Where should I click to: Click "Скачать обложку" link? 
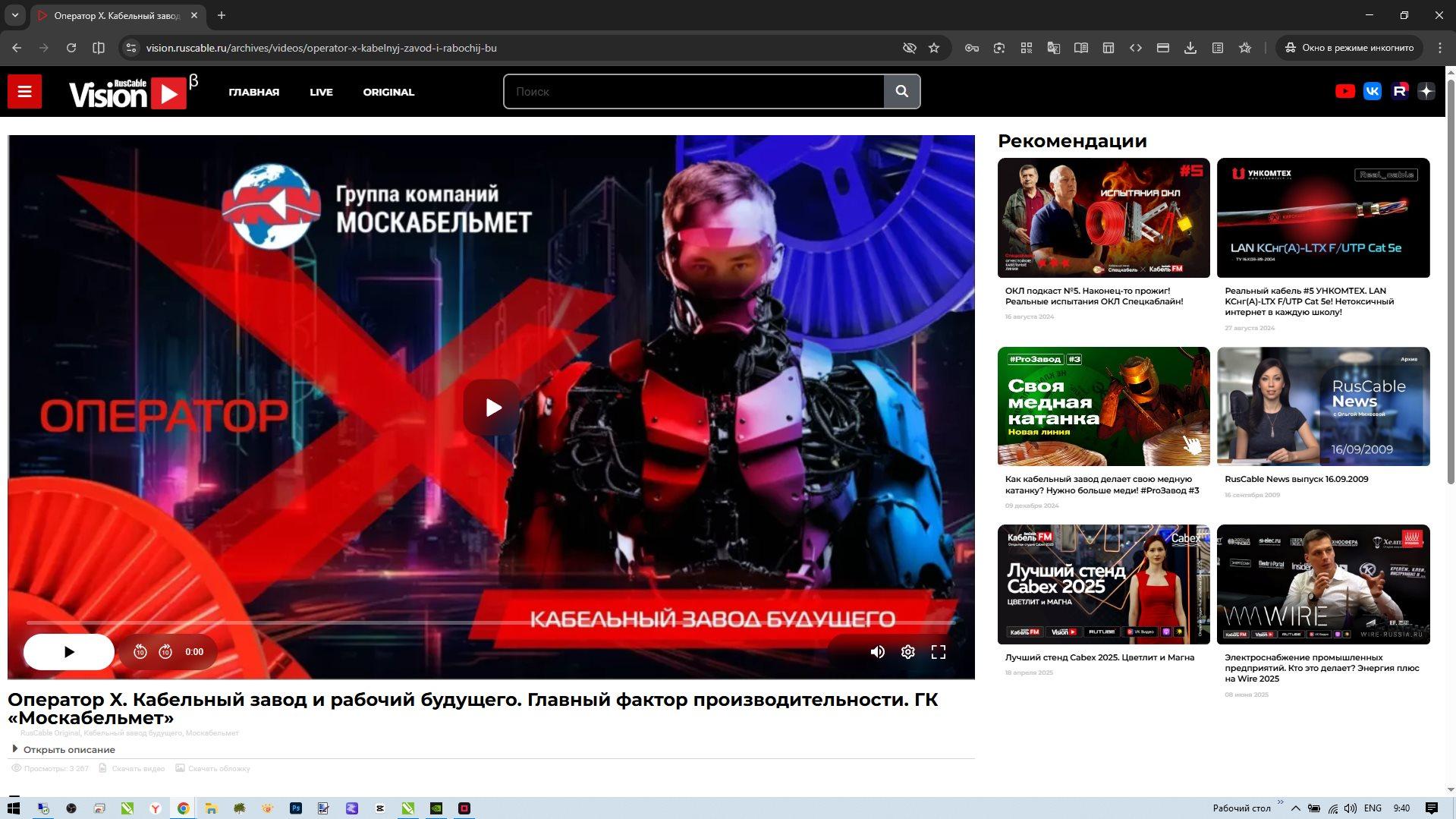pos(219,769)
